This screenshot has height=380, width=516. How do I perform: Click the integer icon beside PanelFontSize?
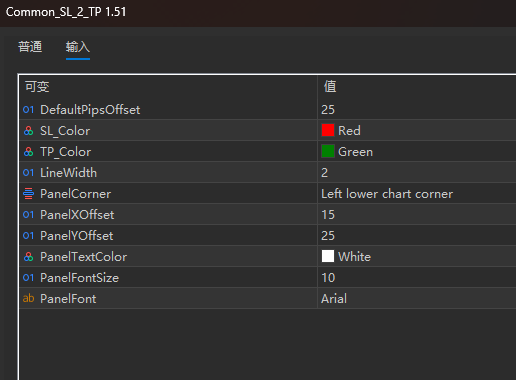[x=28, y=278]
